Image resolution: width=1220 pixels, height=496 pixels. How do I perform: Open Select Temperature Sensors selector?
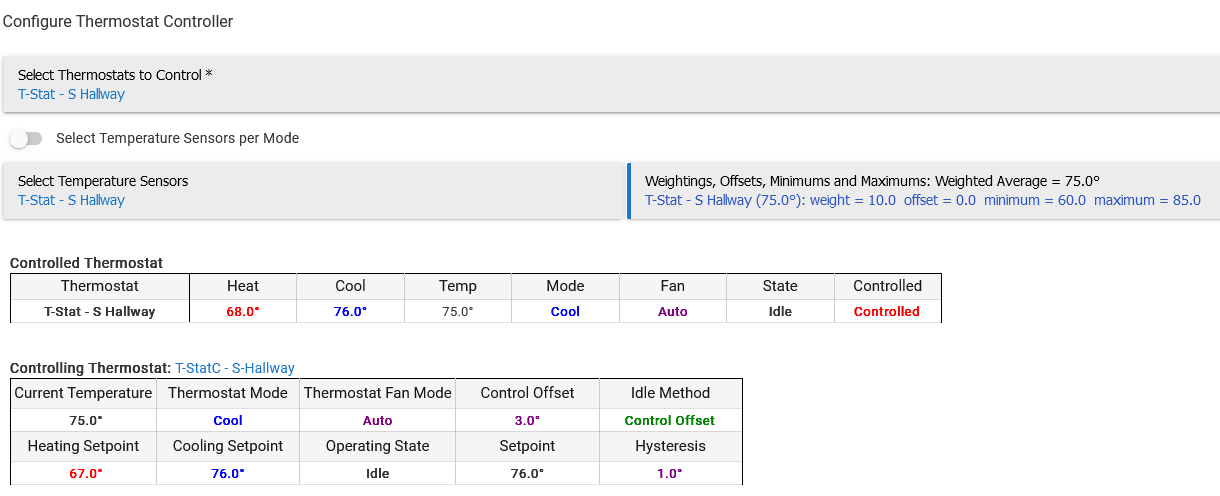point(313,190)
